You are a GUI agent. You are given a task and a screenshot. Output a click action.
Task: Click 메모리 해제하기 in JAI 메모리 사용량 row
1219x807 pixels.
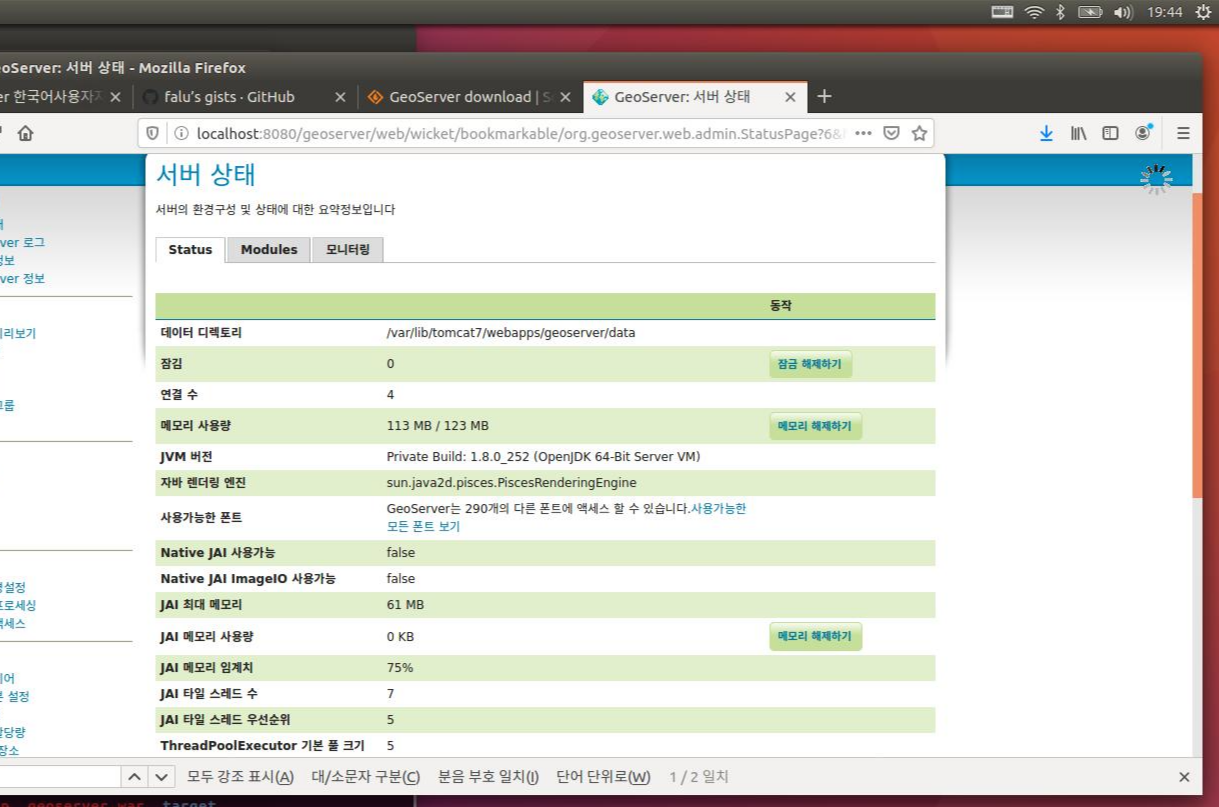815,636
